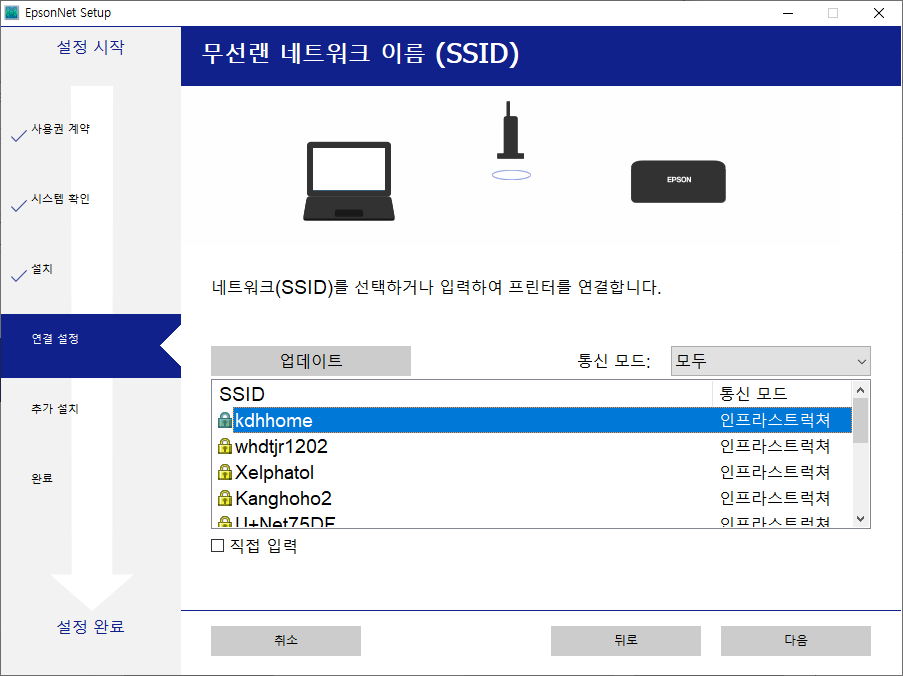Click the 사용권 계약 step in sidebar
This screenshot has width=903, height=676.
click(x=60, y=129)
